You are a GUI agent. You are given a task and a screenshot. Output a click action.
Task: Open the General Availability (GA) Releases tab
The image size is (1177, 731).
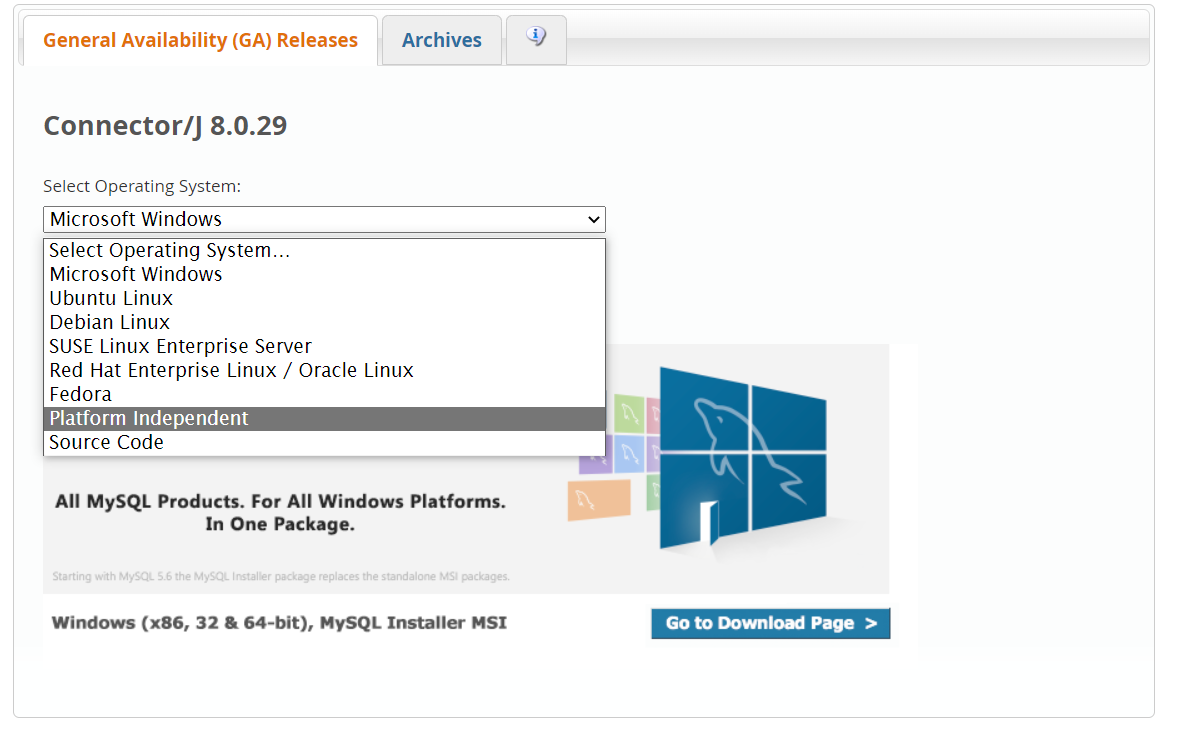(x=200, y=41)
